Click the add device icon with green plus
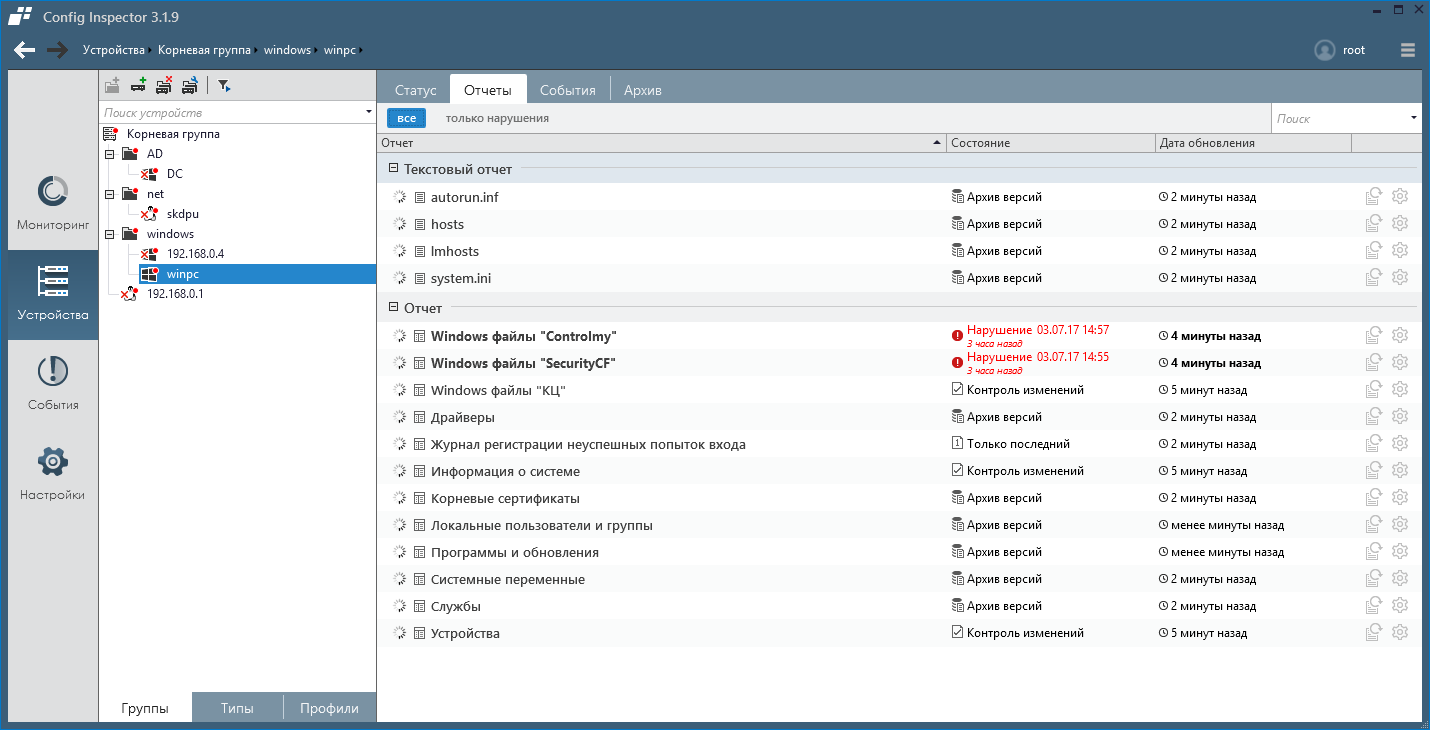The height and width of the screenshot is (730, 1430). coord(139,86)
